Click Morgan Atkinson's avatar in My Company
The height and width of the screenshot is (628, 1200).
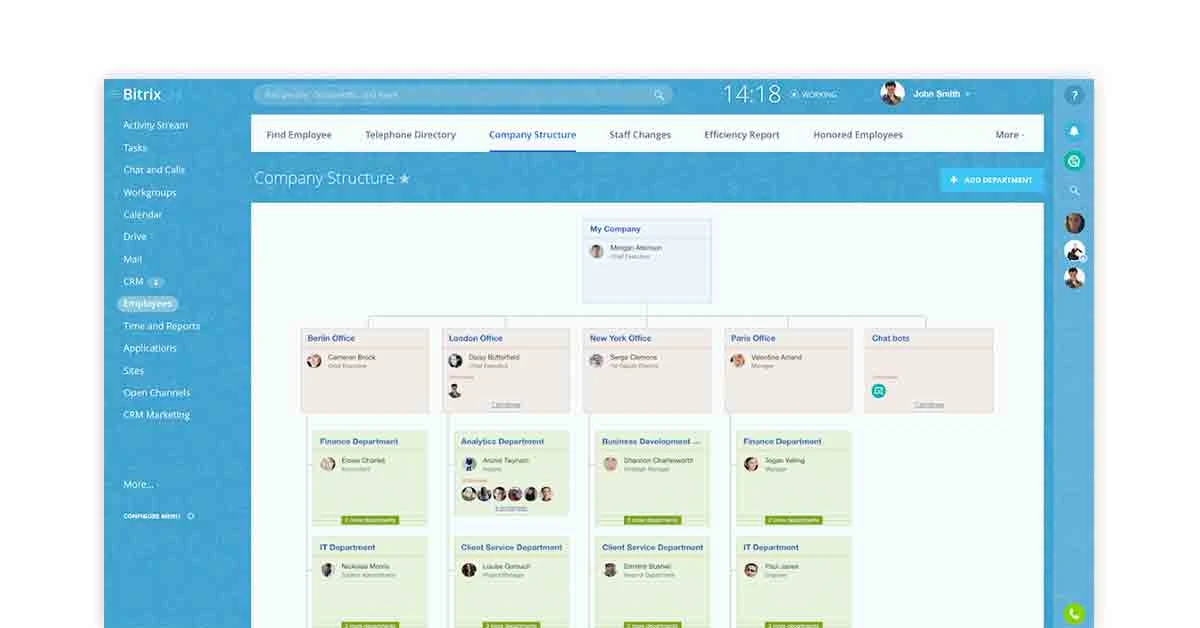[597, 252]
